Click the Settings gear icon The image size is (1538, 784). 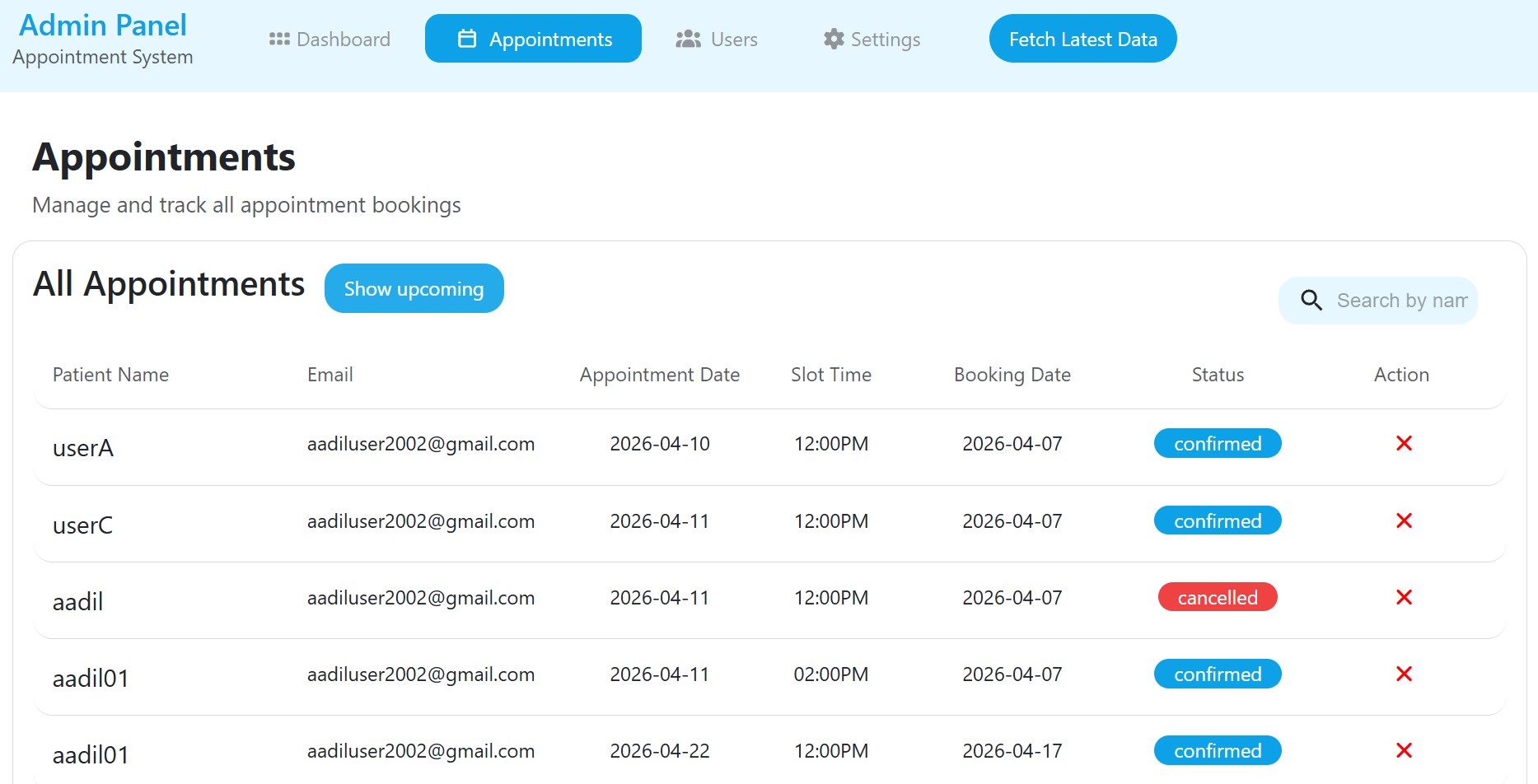834,39
